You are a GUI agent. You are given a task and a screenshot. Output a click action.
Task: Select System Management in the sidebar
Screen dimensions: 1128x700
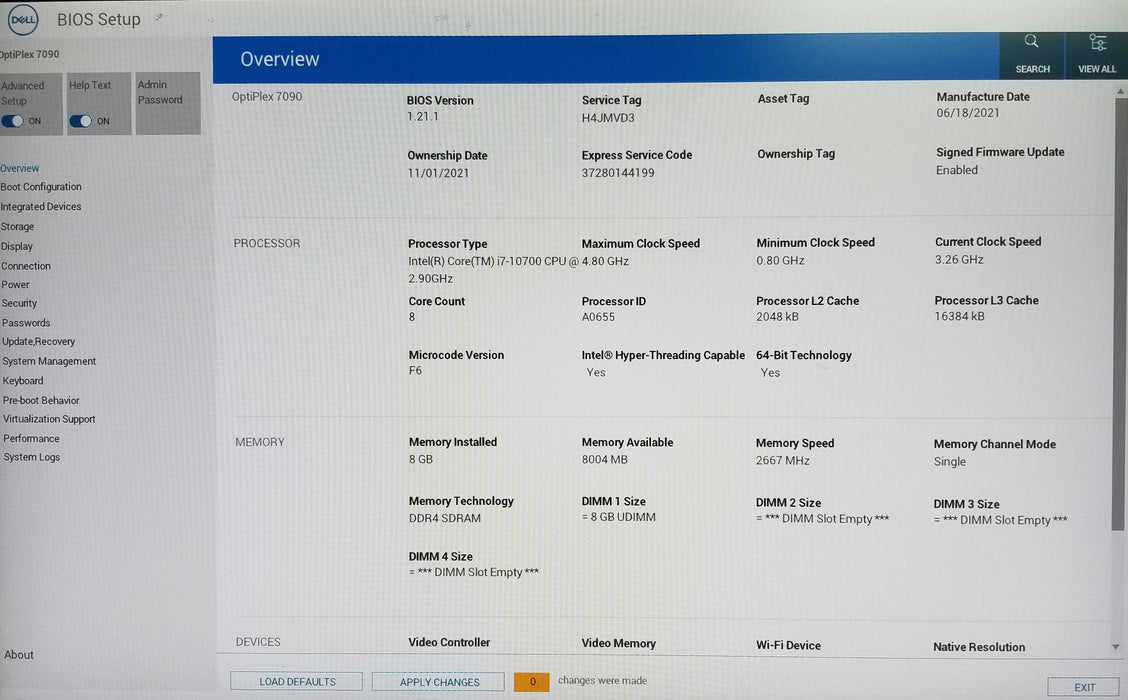pyautogui.click(x=48, y=361)
